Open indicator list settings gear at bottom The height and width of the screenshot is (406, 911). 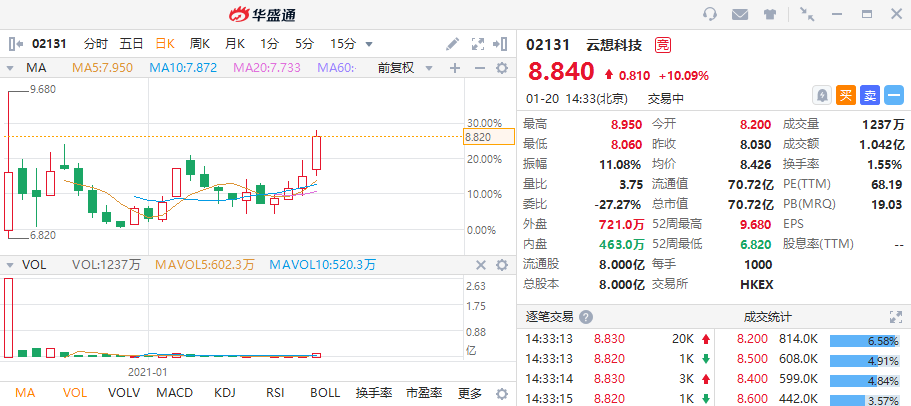(502, 393)
